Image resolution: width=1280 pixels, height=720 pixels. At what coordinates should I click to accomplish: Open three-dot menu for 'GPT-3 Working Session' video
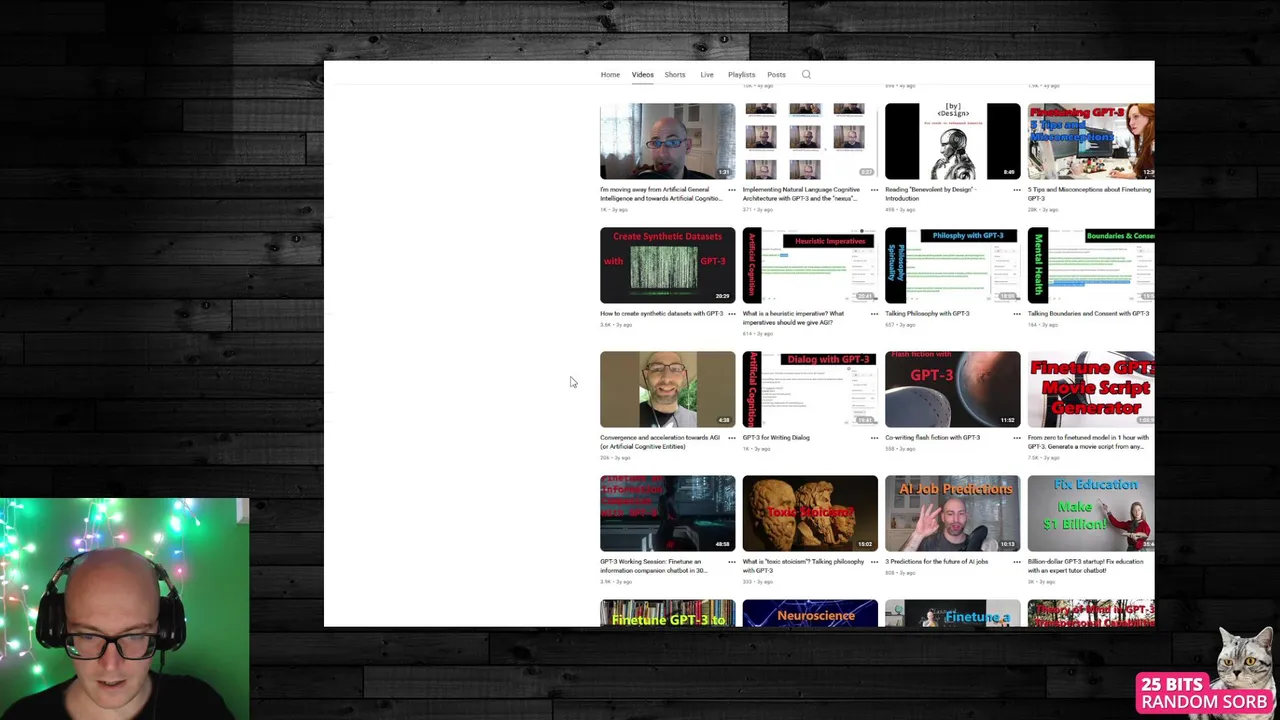click(x=732, y=561)
